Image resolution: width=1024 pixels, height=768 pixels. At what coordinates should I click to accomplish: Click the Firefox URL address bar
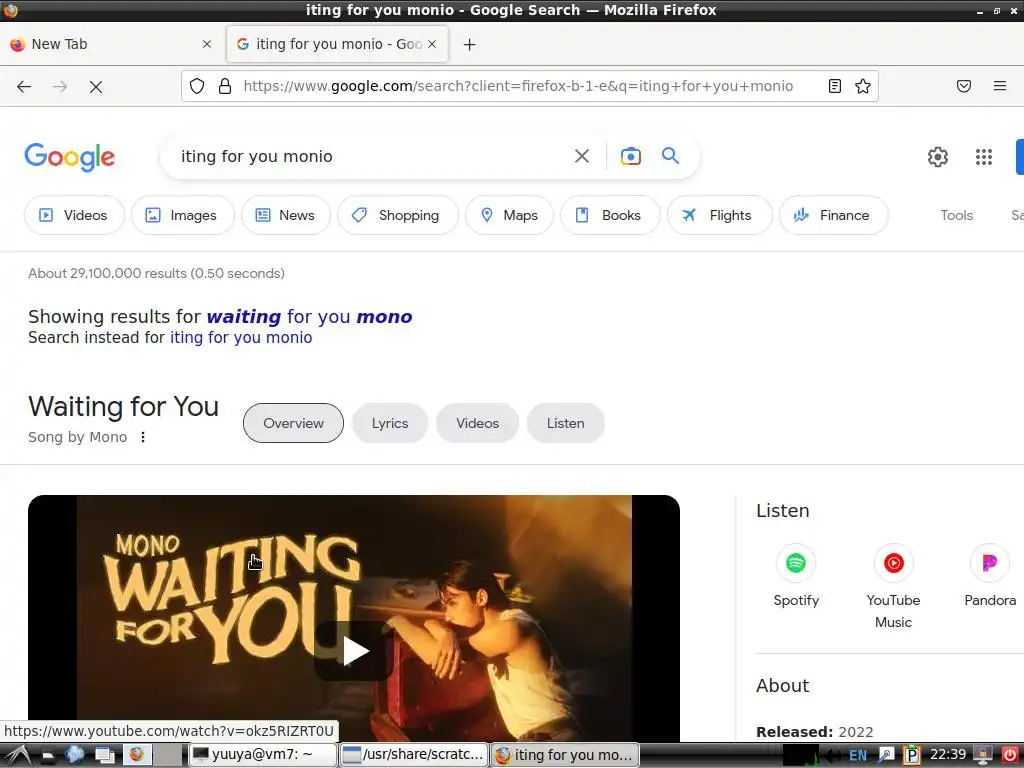coord(518,86)
